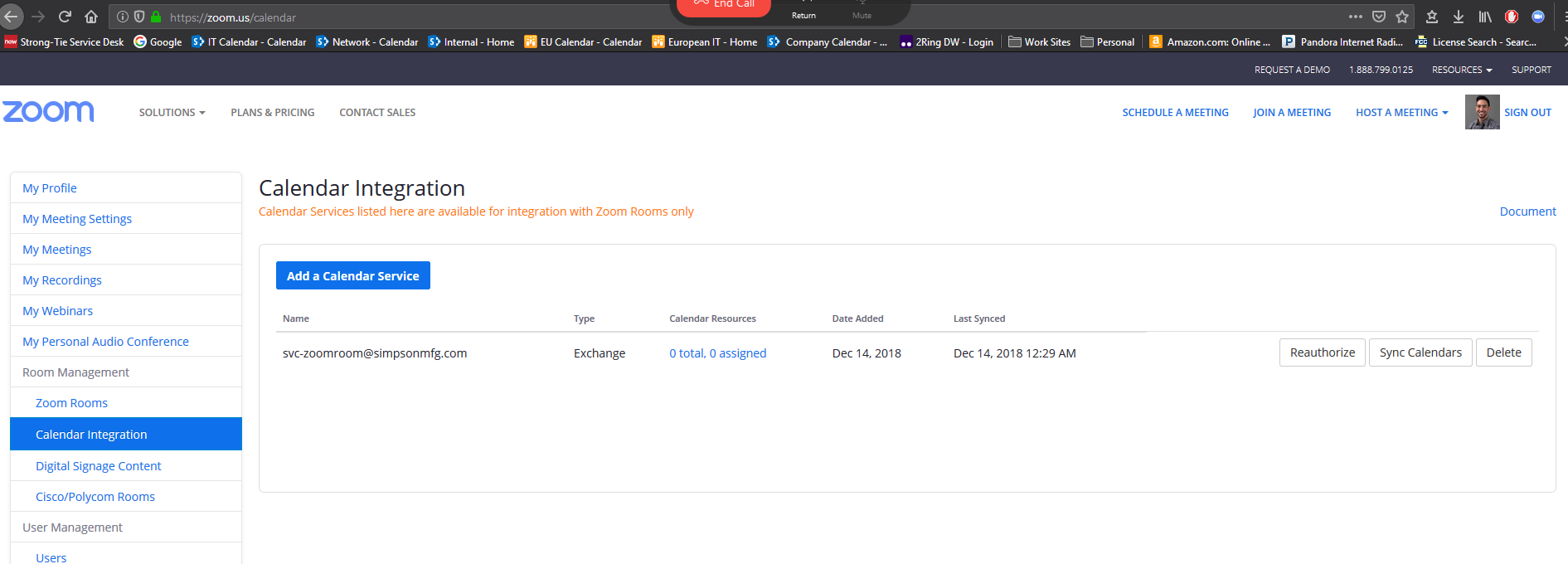The height and width of the screenshot is (564, 1568).
Task: View the green padlock connection details
Action: (x=156, y=17)
